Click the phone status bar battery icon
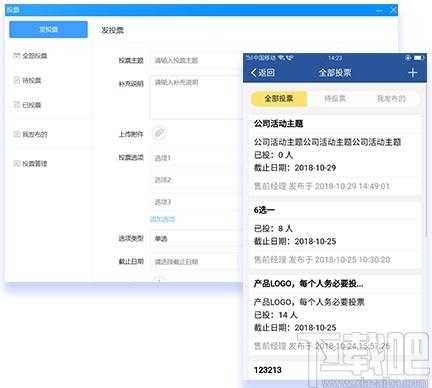Screen dimensions: 432x388 point(419,58)
